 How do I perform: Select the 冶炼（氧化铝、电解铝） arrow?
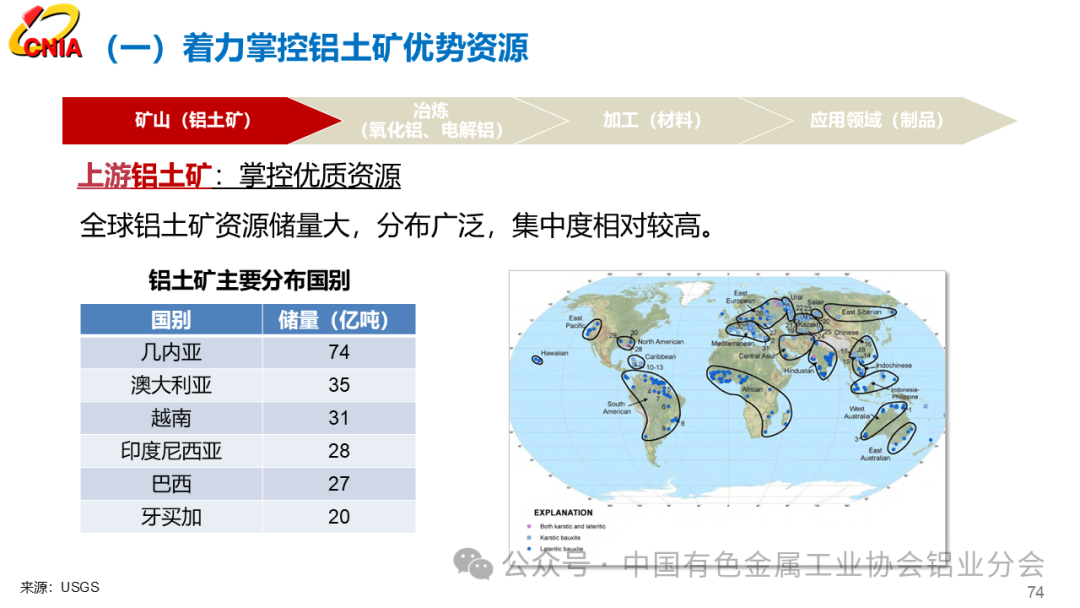click(431, 120)
